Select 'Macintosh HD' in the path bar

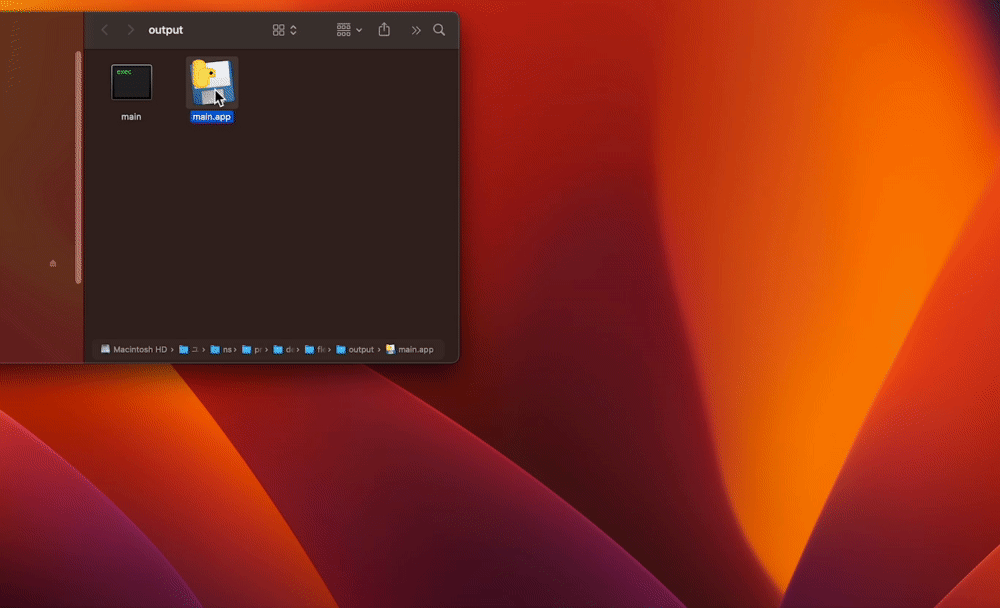coord(135,349)
